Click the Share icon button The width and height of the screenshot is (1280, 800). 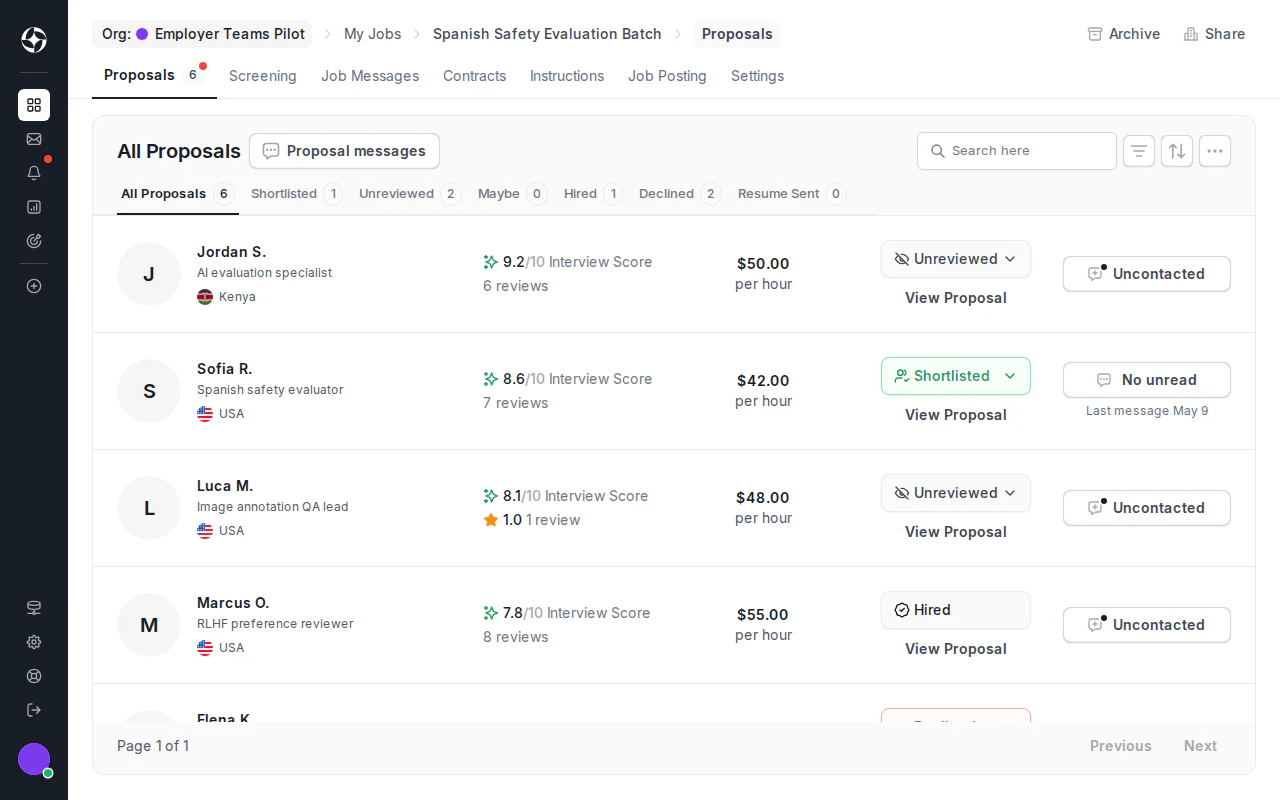click(x=1214, y=34)
